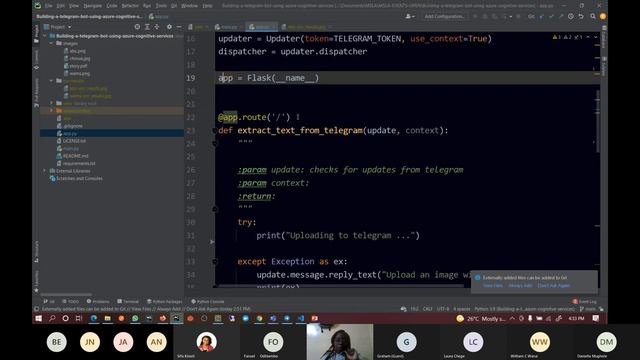Open Git history clock icon
The image size is (640, 360).
coord(571,16)
